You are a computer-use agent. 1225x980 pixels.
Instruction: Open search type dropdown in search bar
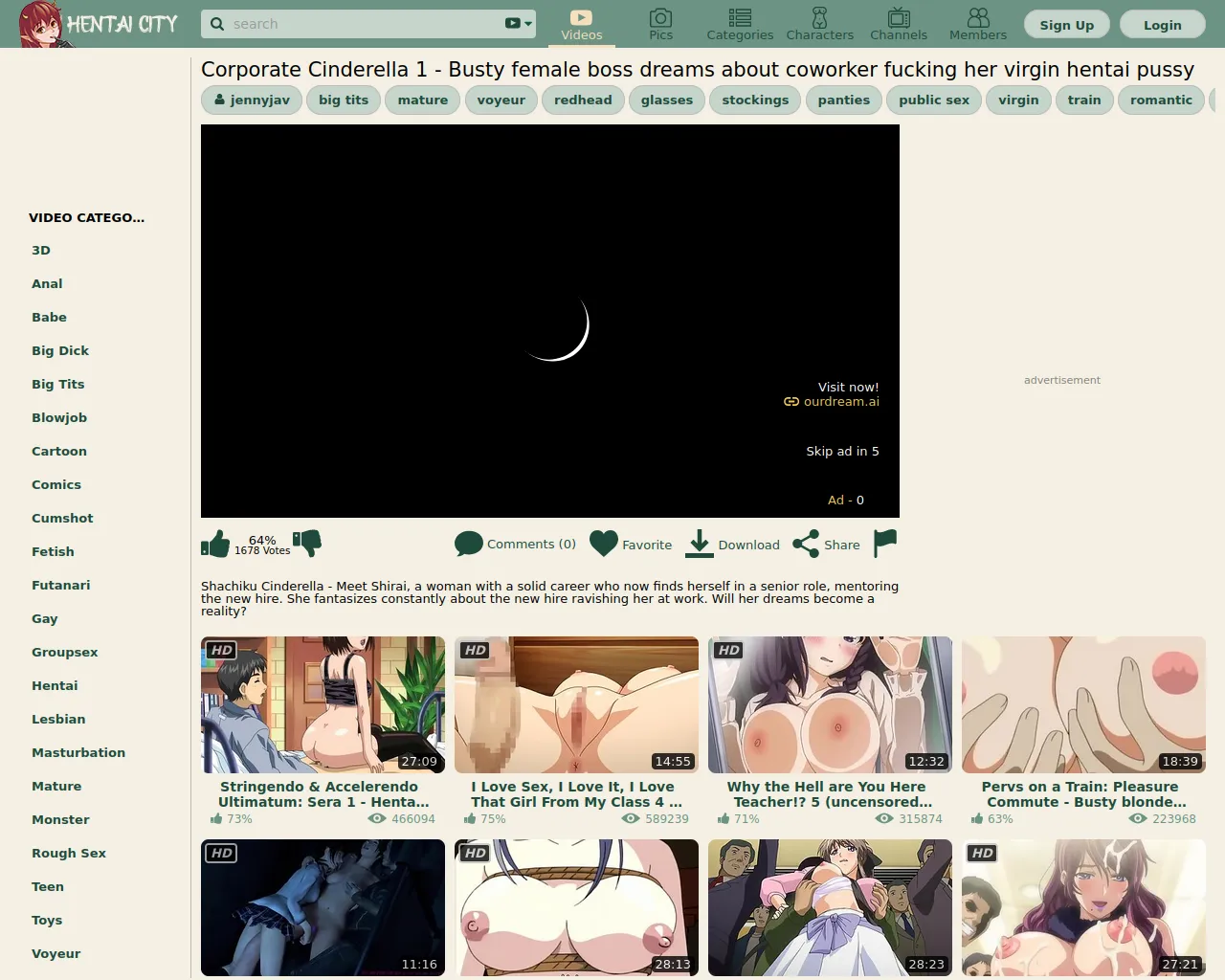point(518,24)
